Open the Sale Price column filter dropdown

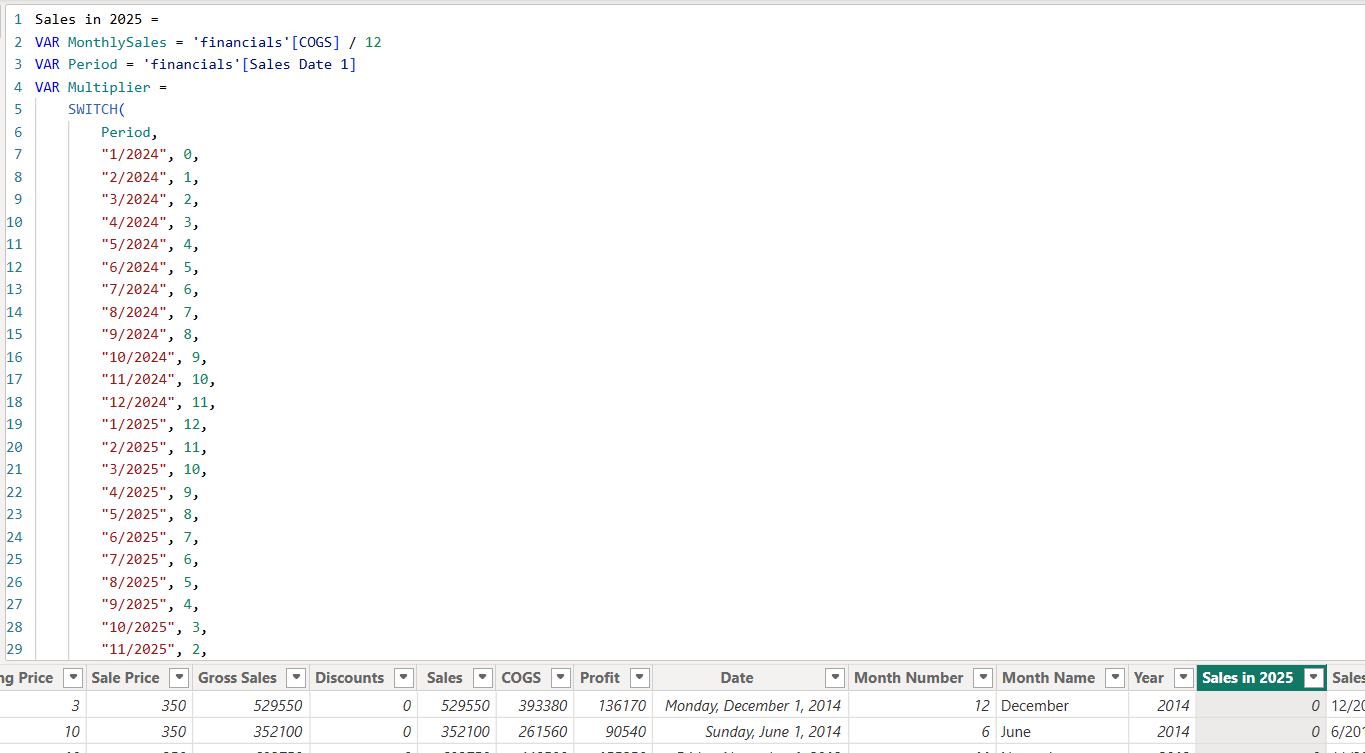pyautogui.click(x=179, y=678)
